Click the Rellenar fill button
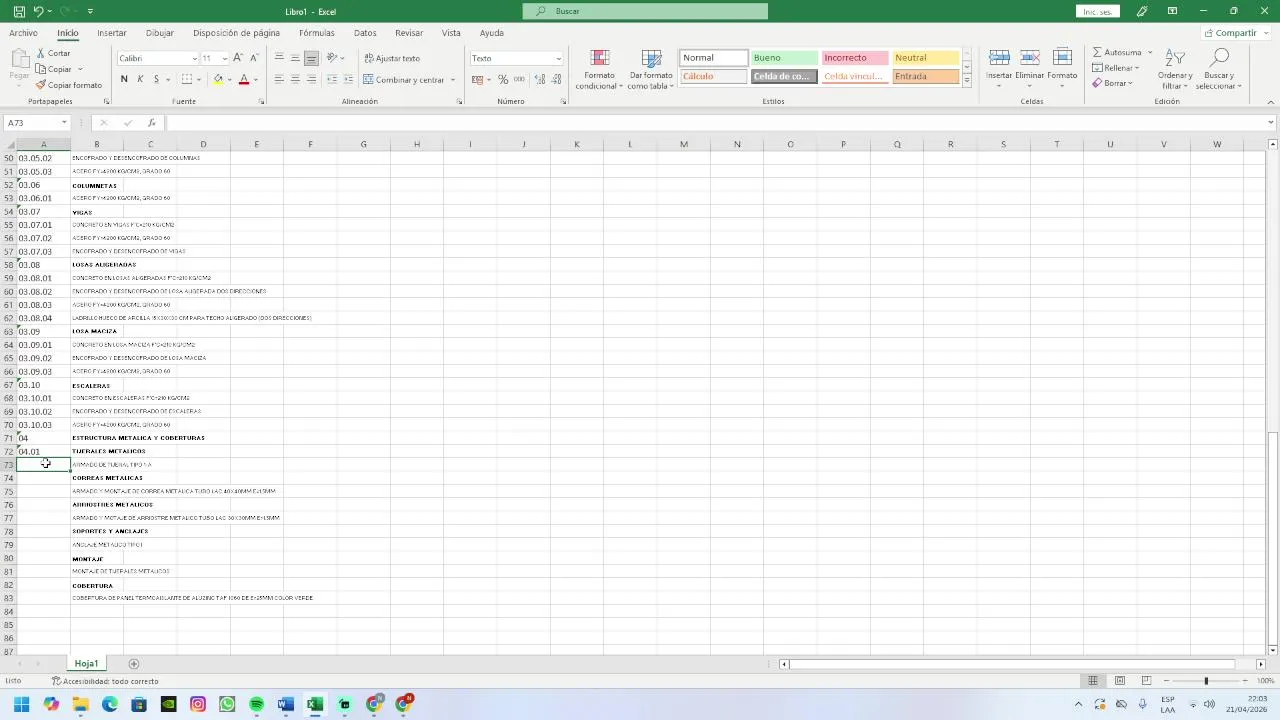This screenshot has width=1280, height=720. [x=1114, y=68]
